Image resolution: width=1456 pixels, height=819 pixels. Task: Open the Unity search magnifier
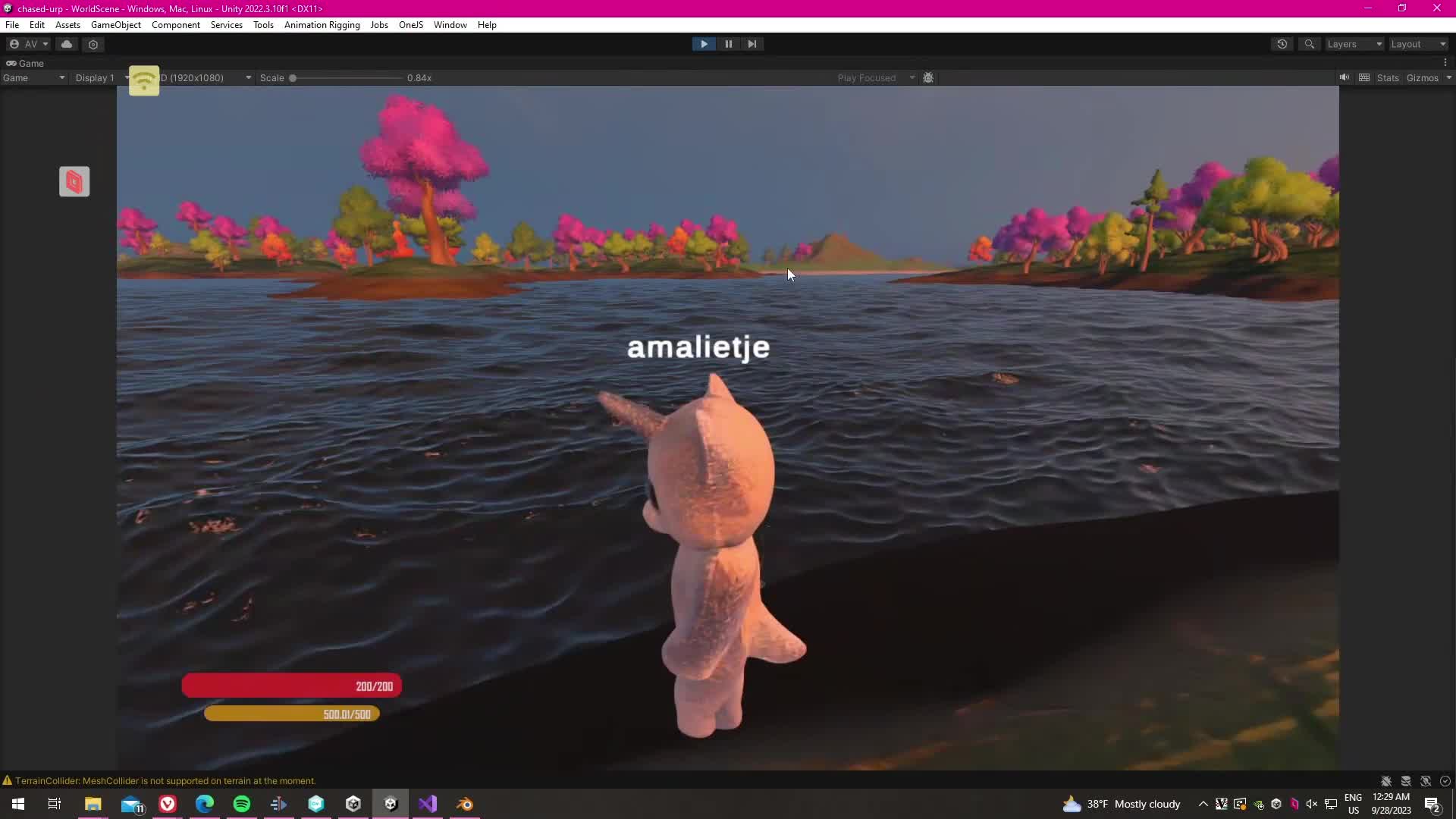(1309, 44)
